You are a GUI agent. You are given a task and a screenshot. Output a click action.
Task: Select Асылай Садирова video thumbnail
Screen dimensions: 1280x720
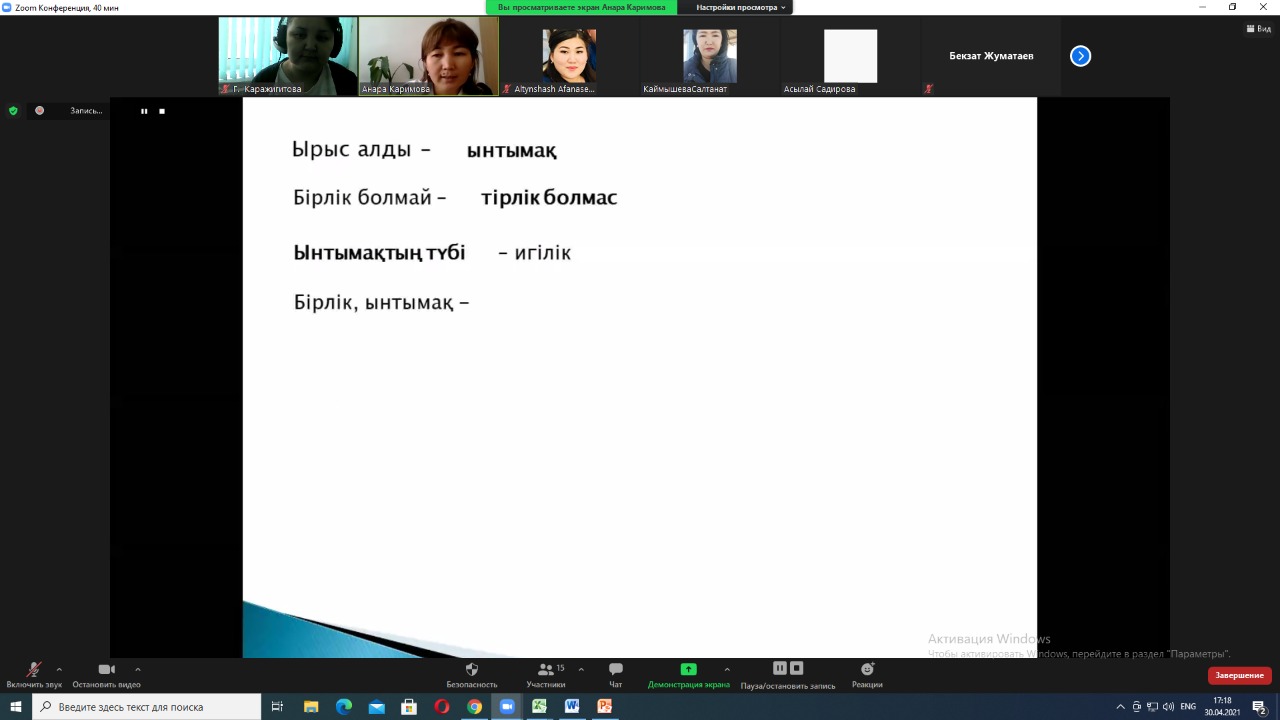click(850, 56)
